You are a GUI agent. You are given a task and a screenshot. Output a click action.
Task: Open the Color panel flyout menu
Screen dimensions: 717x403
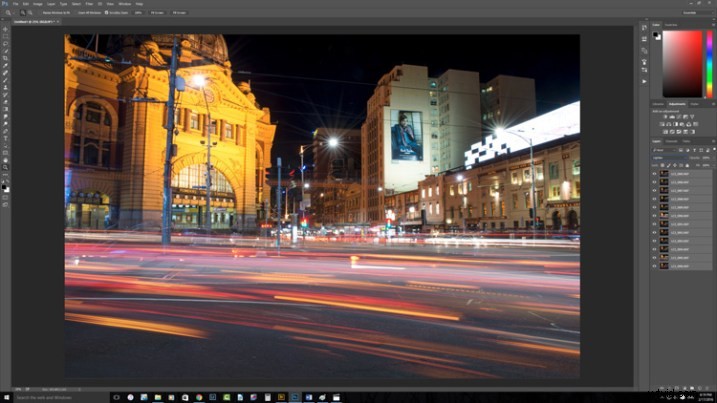(x=713, y=25)
